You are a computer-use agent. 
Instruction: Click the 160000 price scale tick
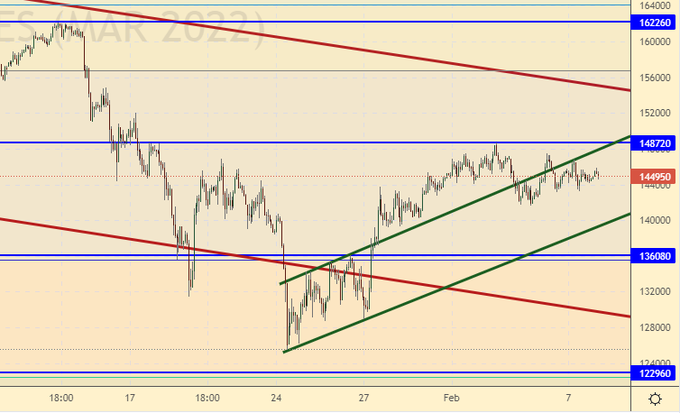tap(655, 42)
